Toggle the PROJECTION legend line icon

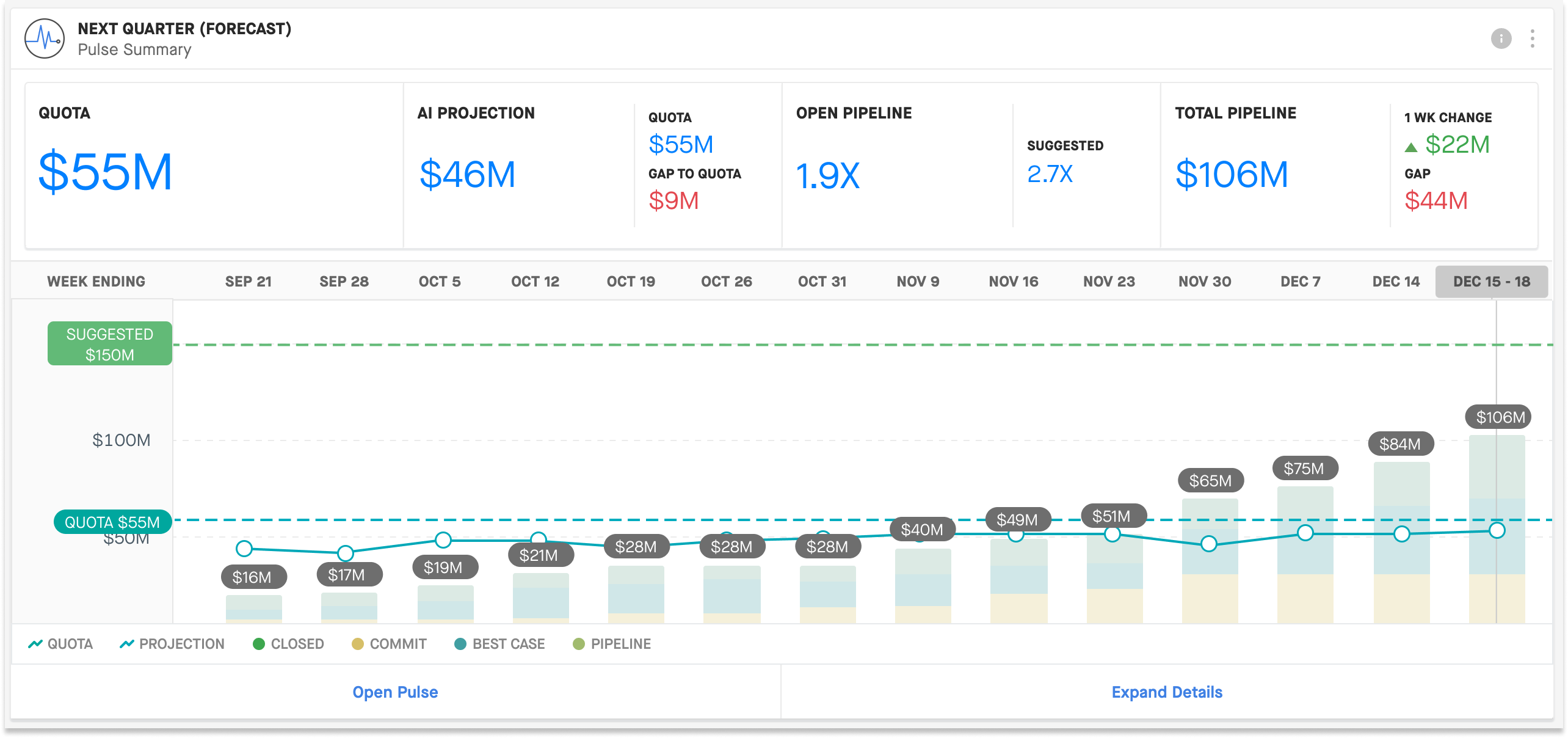[x=127, y=644]
